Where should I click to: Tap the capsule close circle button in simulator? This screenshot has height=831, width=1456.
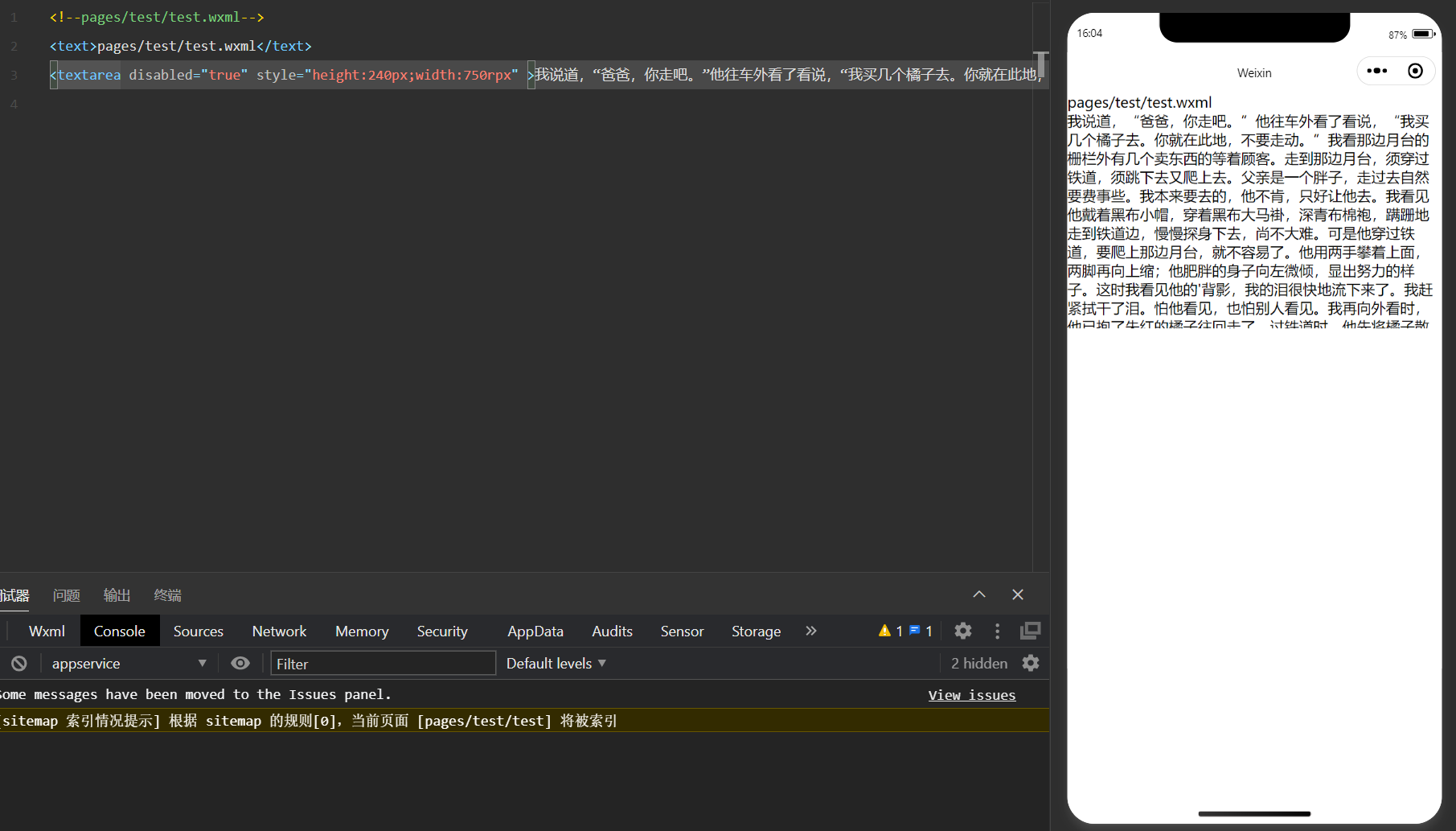[x=1415, y=71]
